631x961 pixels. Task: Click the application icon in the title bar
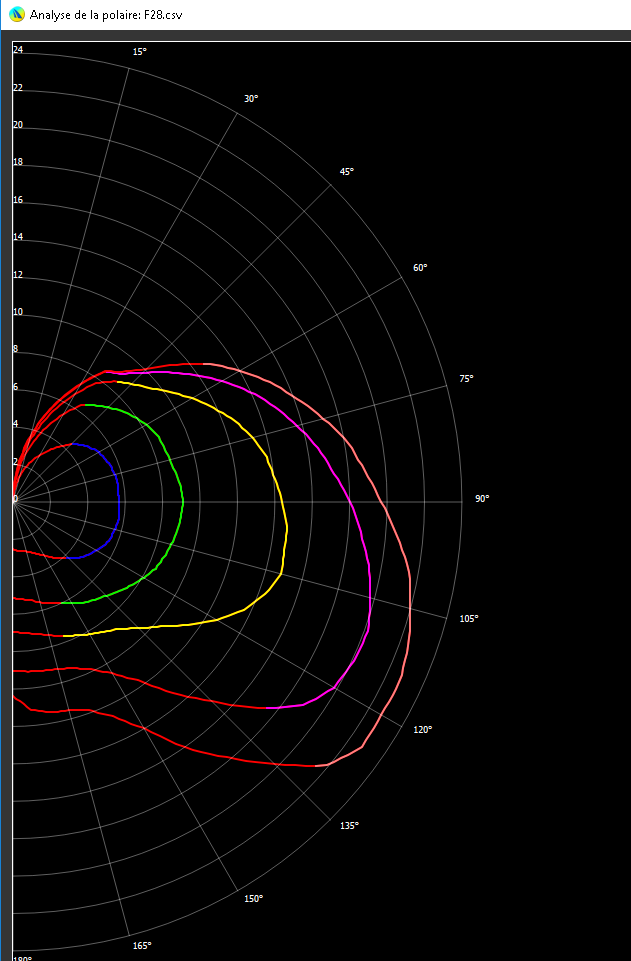point(17,13)
